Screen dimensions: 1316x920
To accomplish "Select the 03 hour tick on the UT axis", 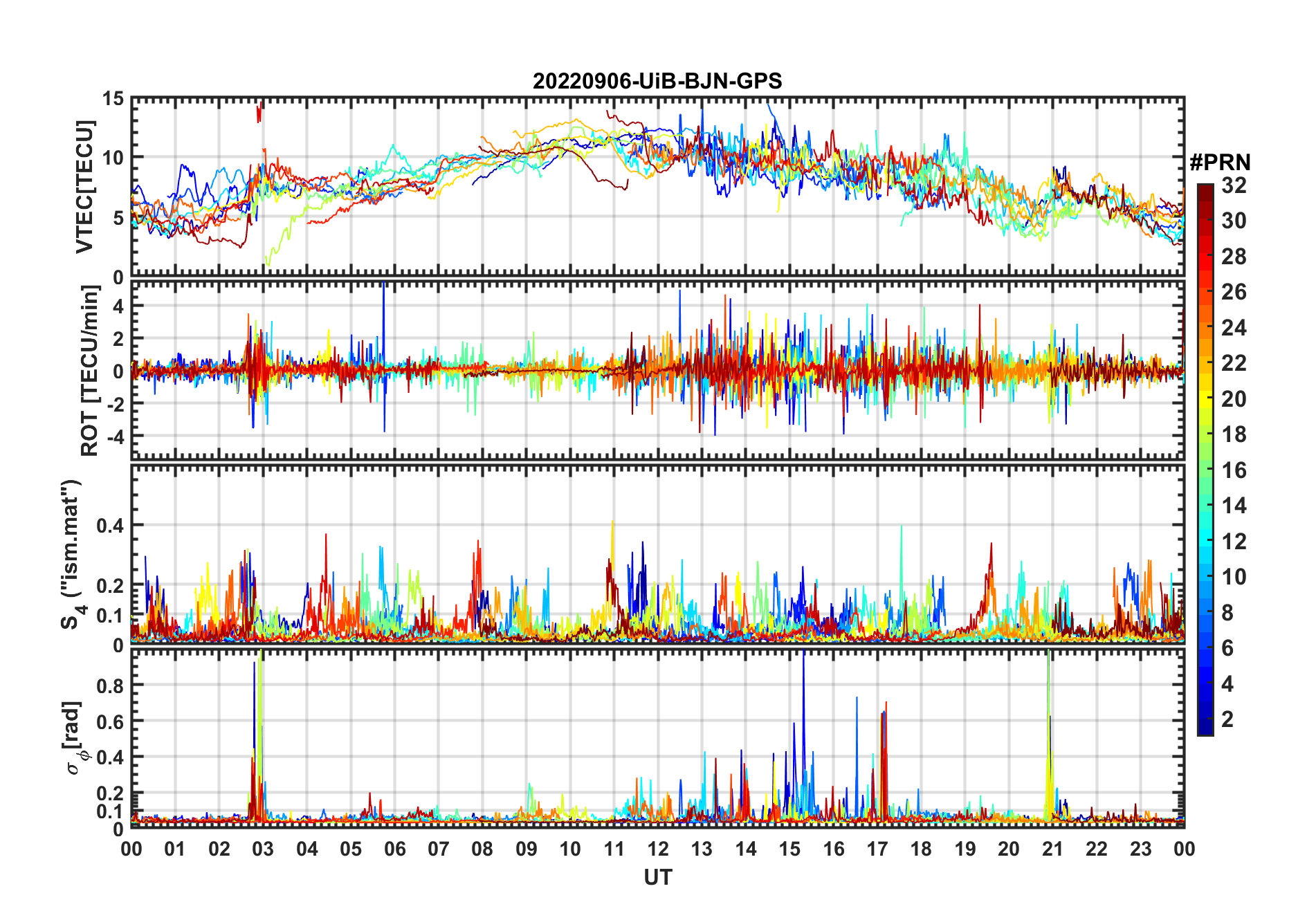I will pyautogui.click(x=263, y=849).
